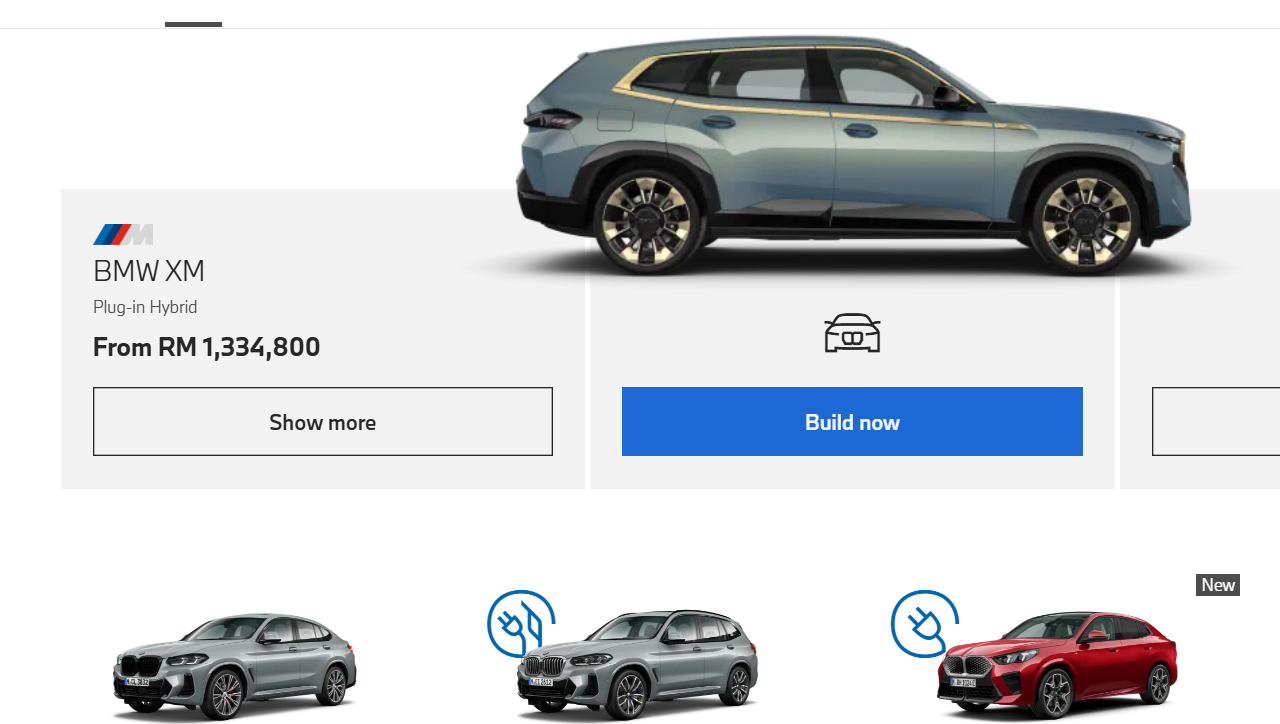
Task: Click the charging flap on the XM fender
Action: pos(616,119)
